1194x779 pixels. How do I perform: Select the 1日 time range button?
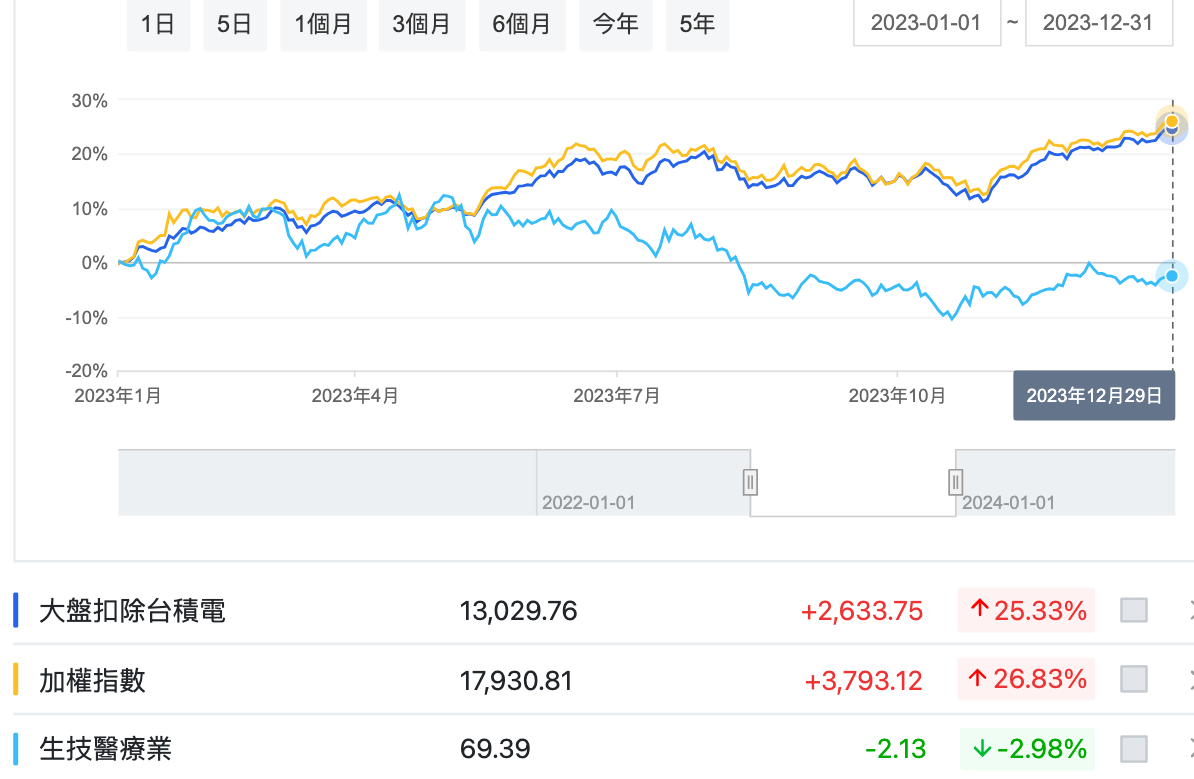point(158,24)
